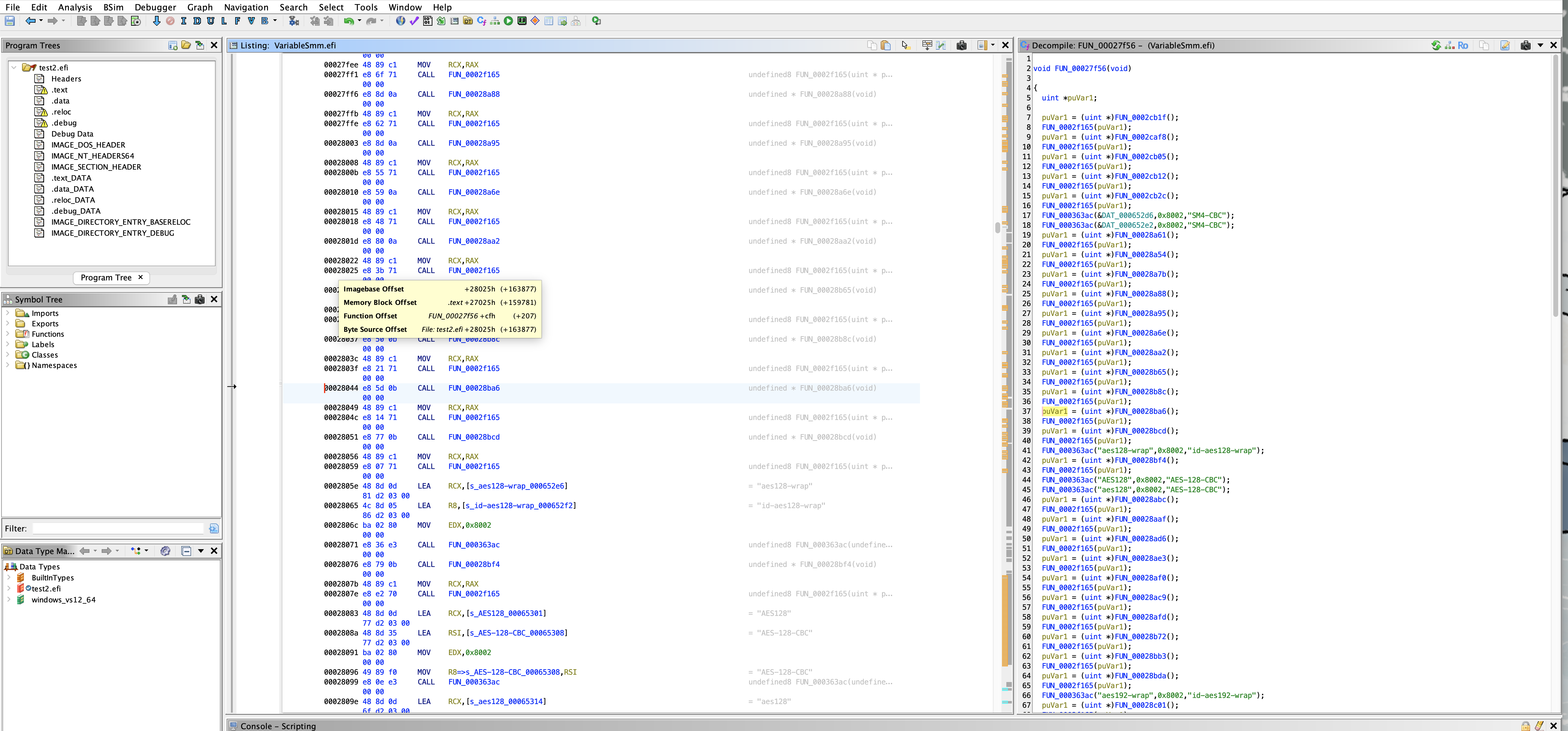Take snapshot of Listing with camera icon
1568x731 pixels.
(961, 46)
